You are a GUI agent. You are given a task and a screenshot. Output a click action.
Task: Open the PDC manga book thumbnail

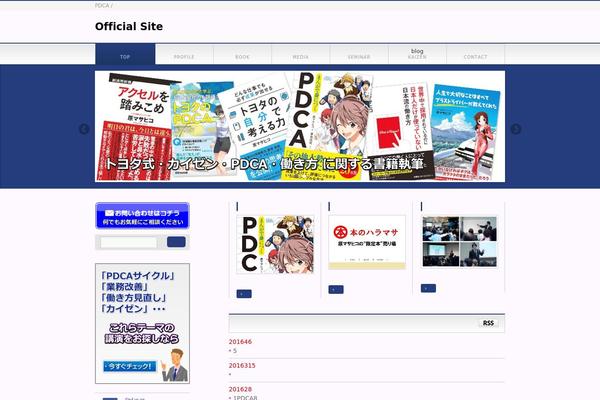pyautogui.click(x=275, y=244)
